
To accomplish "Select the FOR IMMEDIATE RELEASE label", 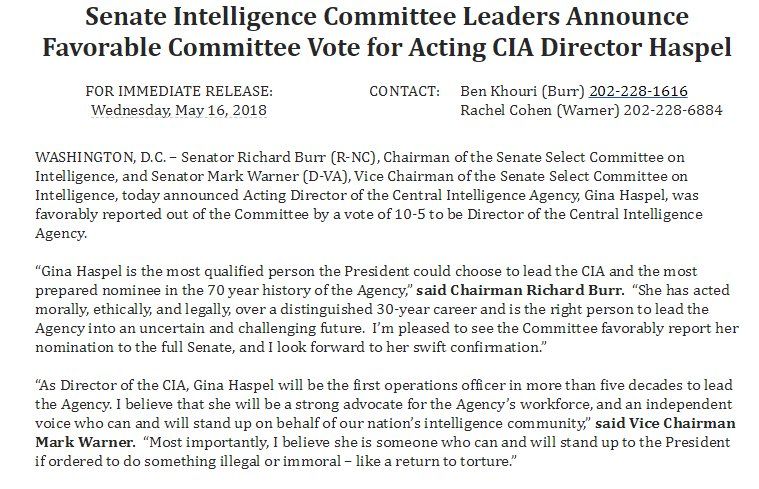I will coord(179,91).
